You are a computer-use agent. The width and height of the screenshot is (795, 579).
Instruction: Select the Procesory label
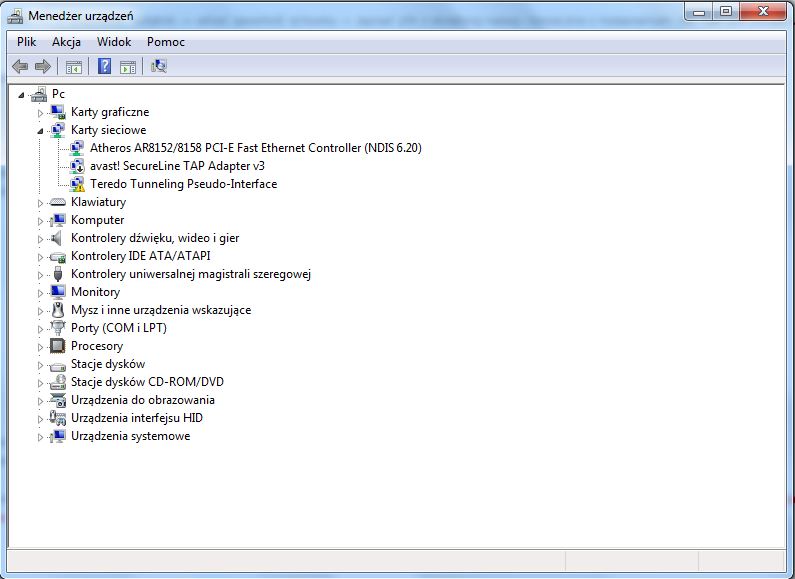tap(97, 346)
